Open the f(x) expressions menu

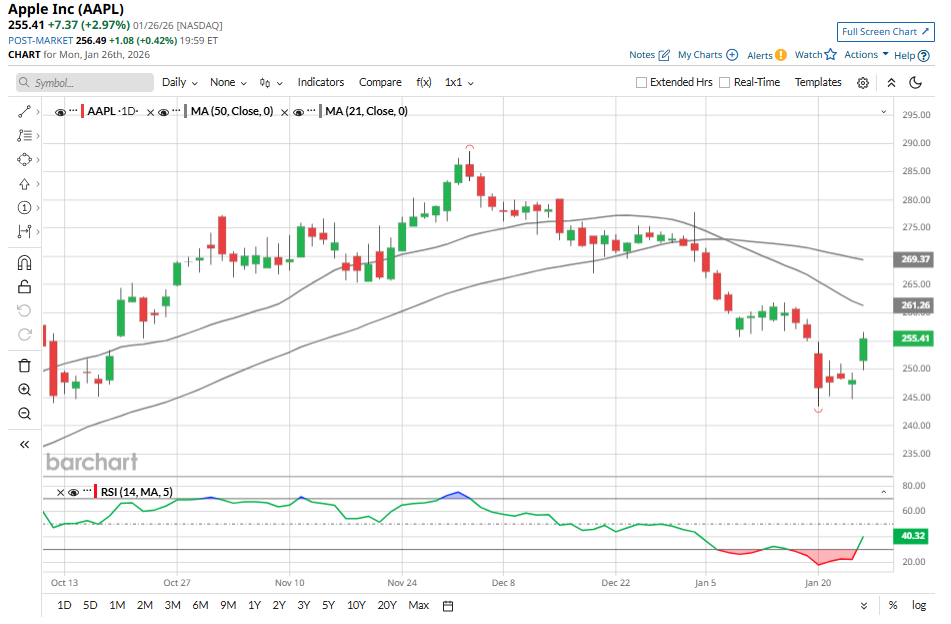click(x=424, y=82)
